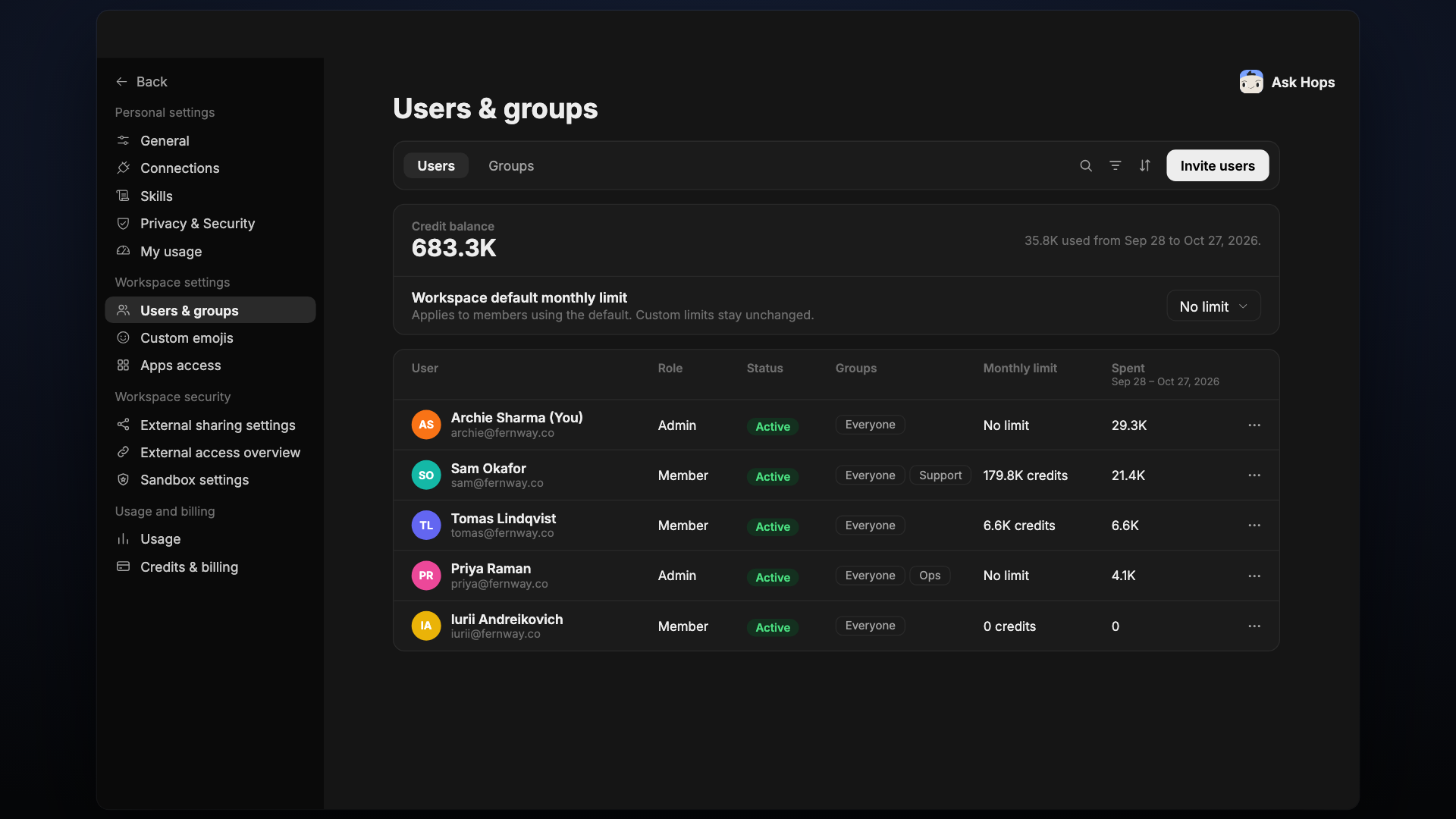Open Connections settings

coord(210,168)
